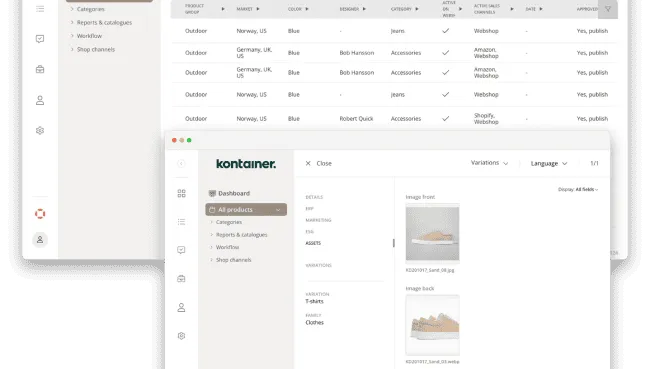Image resolution: width=650 pixels, height=369 pixels.
Task: Open the person icon in back window sidebar
Action: coord(40,100)
